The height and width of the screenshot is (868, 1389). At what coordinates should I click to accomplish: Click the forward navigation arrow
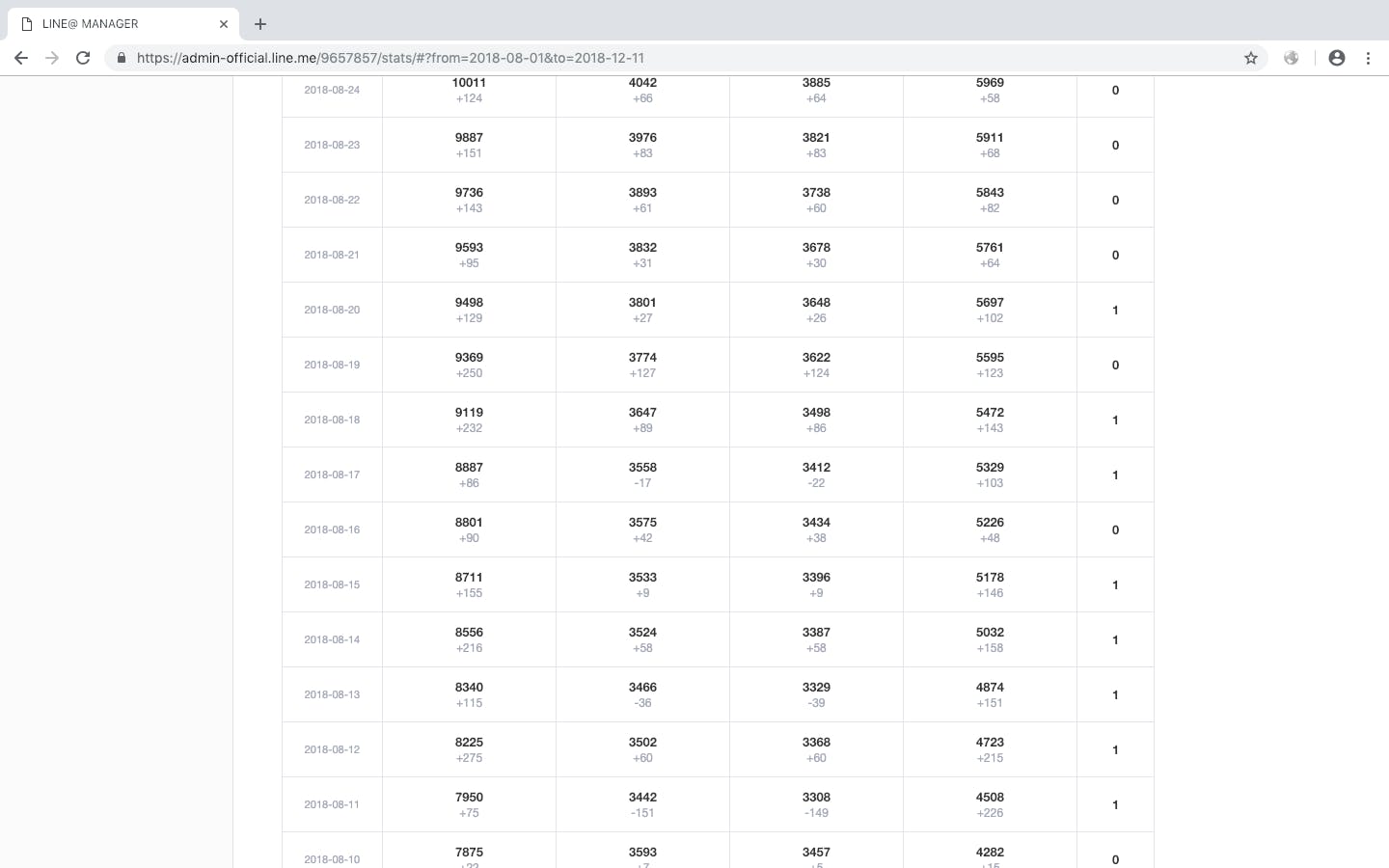tap(52, 58)
